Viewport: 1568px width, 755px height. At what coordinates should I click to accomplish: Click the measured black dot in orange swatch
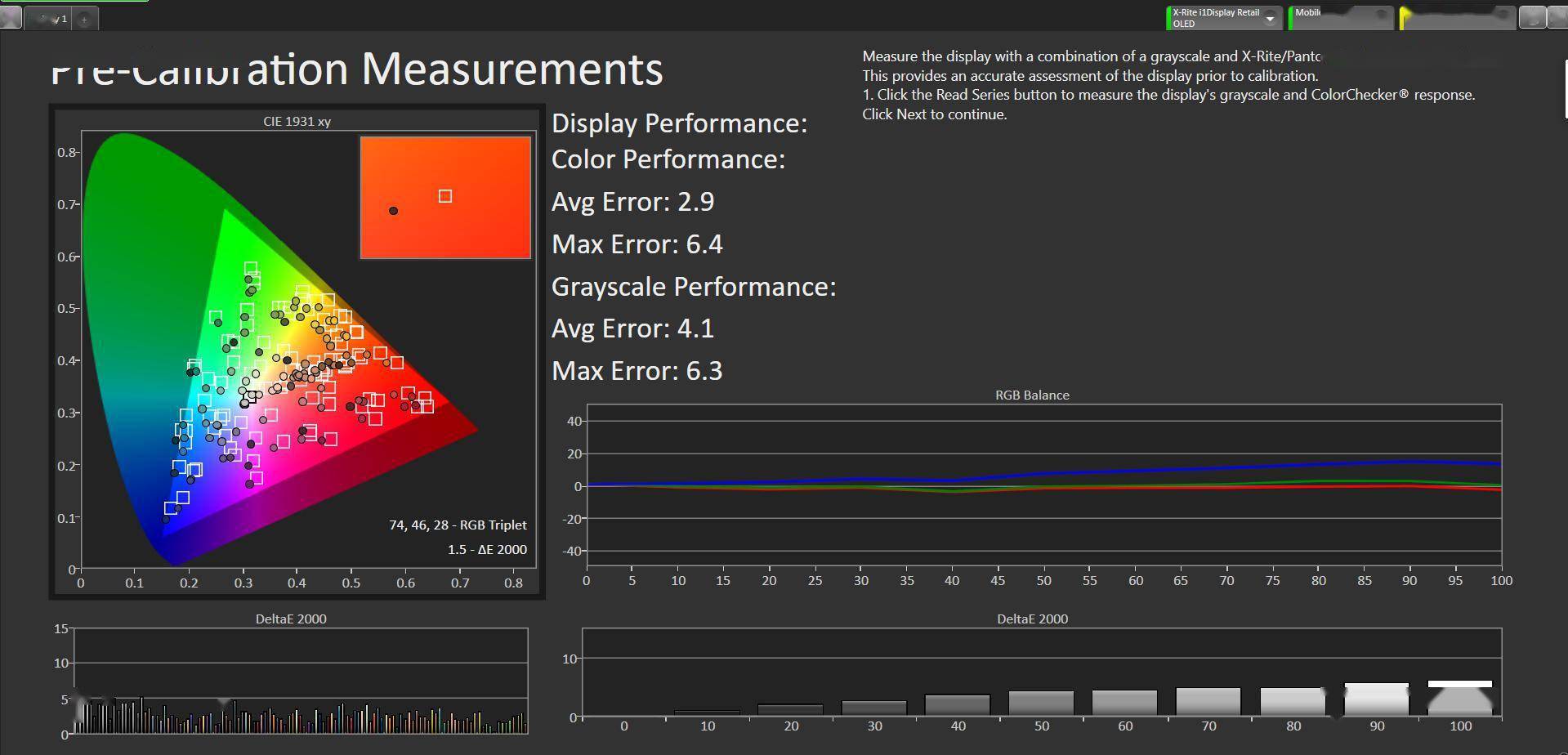[x=393, y=211]
